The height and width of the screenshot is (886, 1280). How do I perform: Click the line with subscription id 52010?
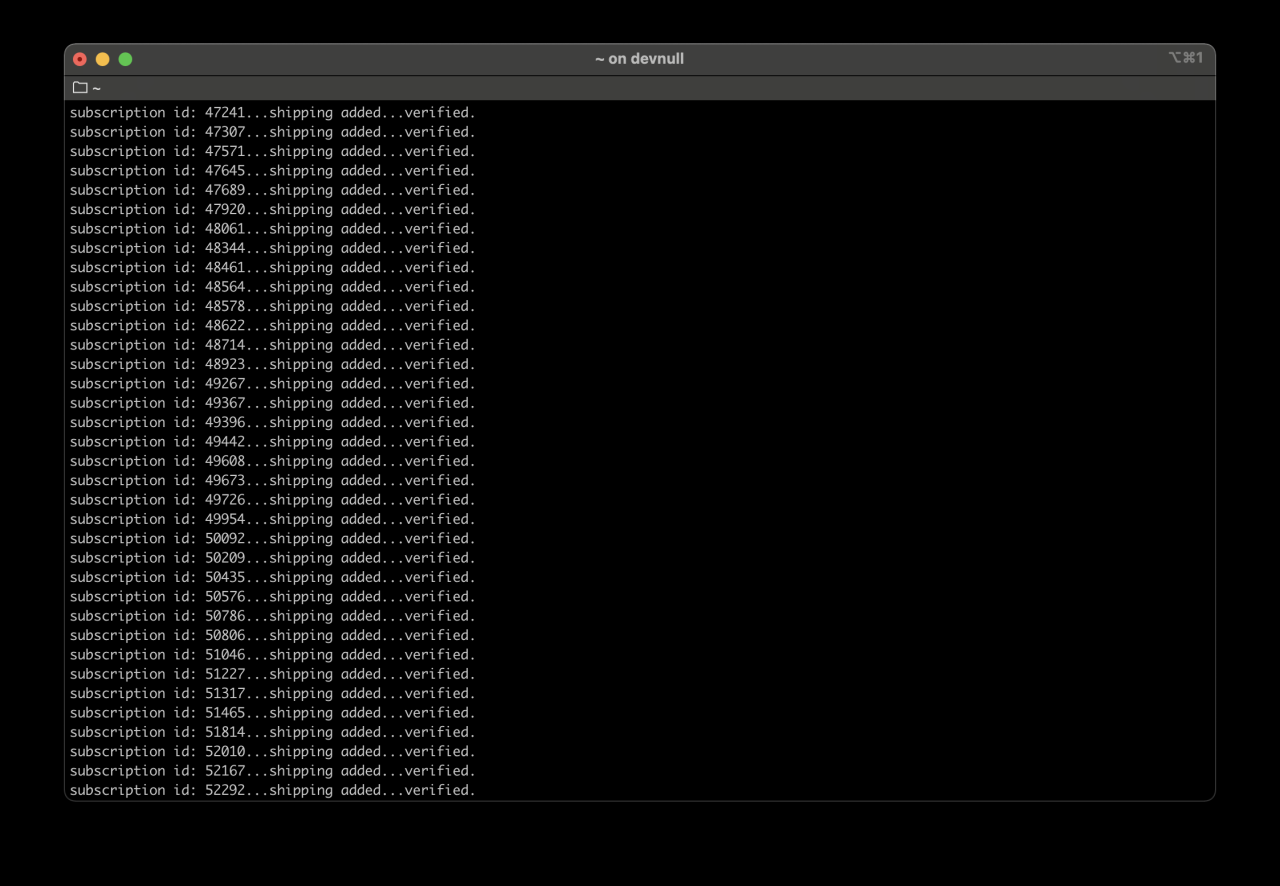(273, 751)
